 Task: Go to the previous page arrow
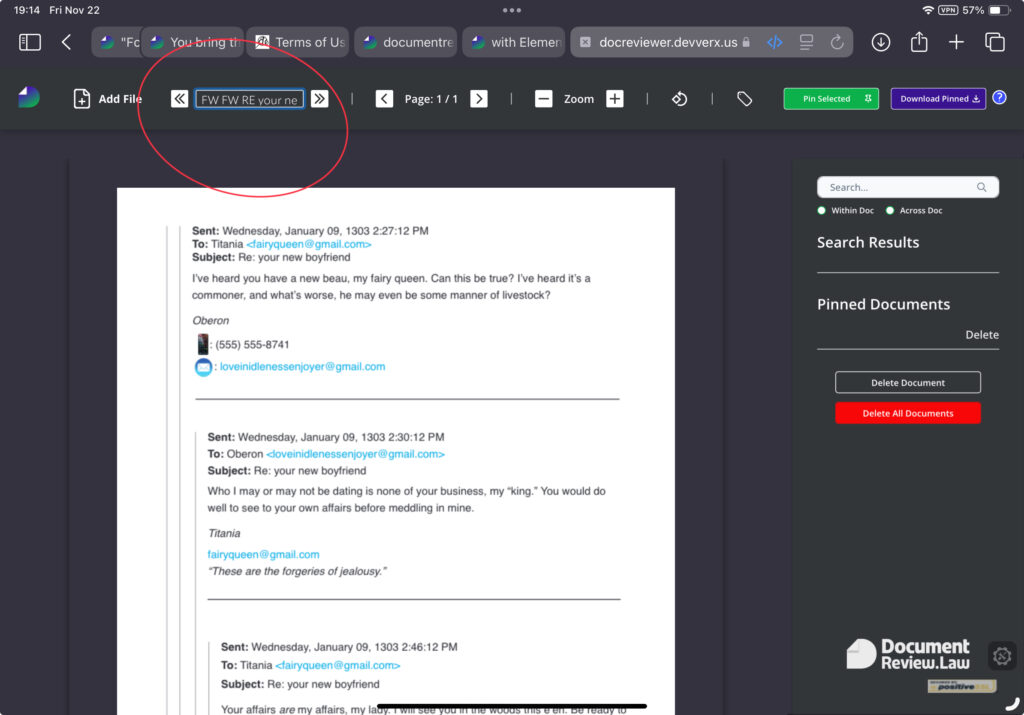point(384,99)
